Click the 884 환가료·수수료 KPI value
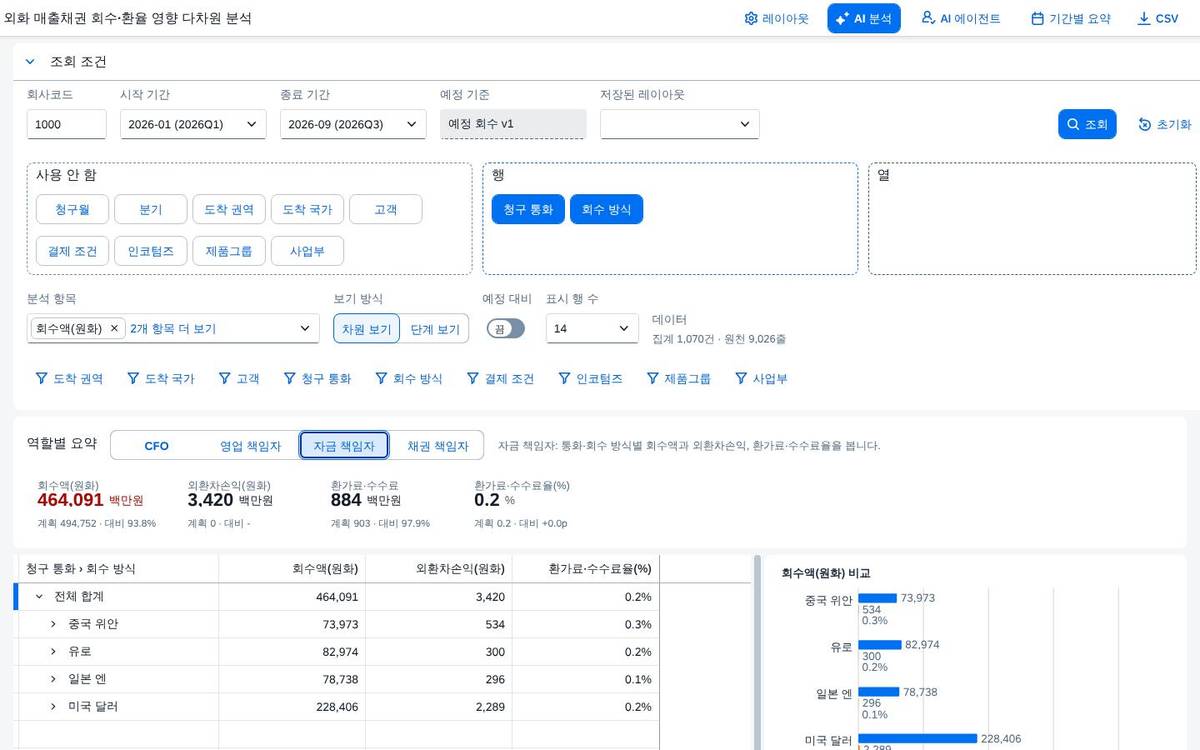The height and width of the screenshot is (750, 1200). (347, 500)
